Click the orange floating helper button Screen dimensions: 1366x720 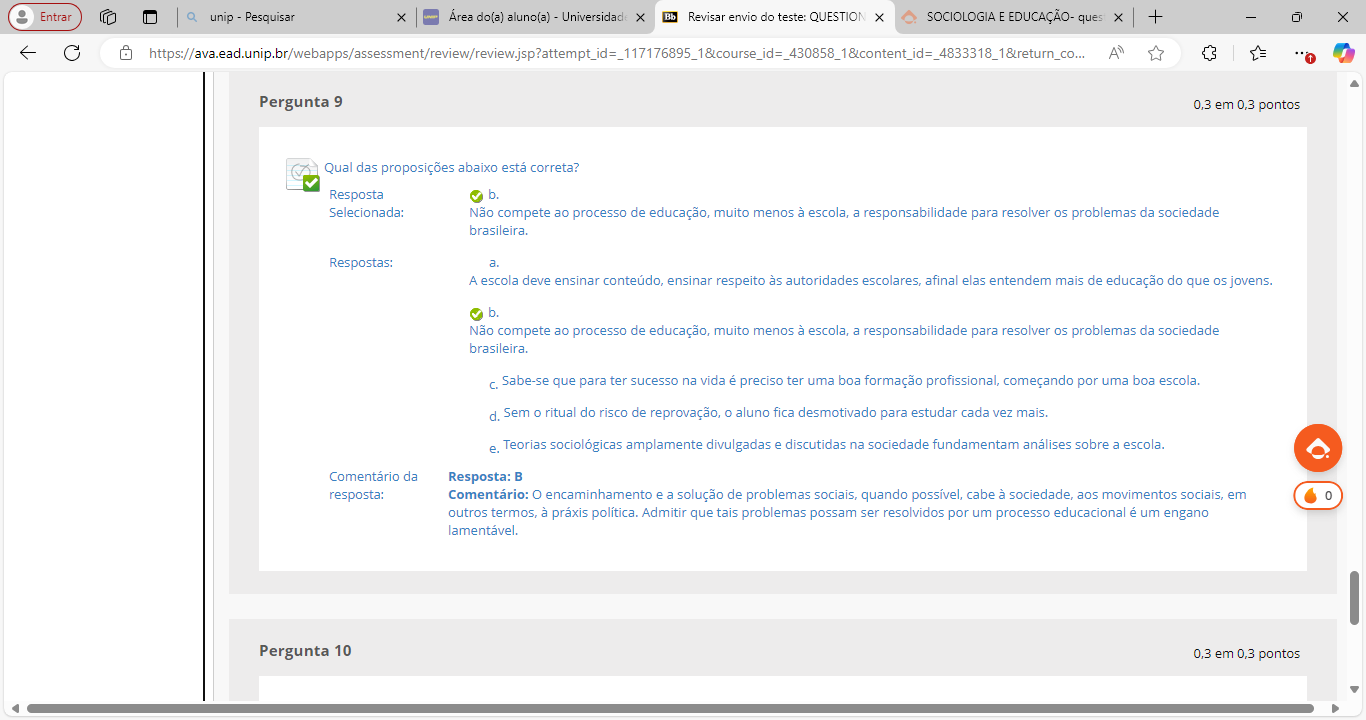tap(1317, 448)
